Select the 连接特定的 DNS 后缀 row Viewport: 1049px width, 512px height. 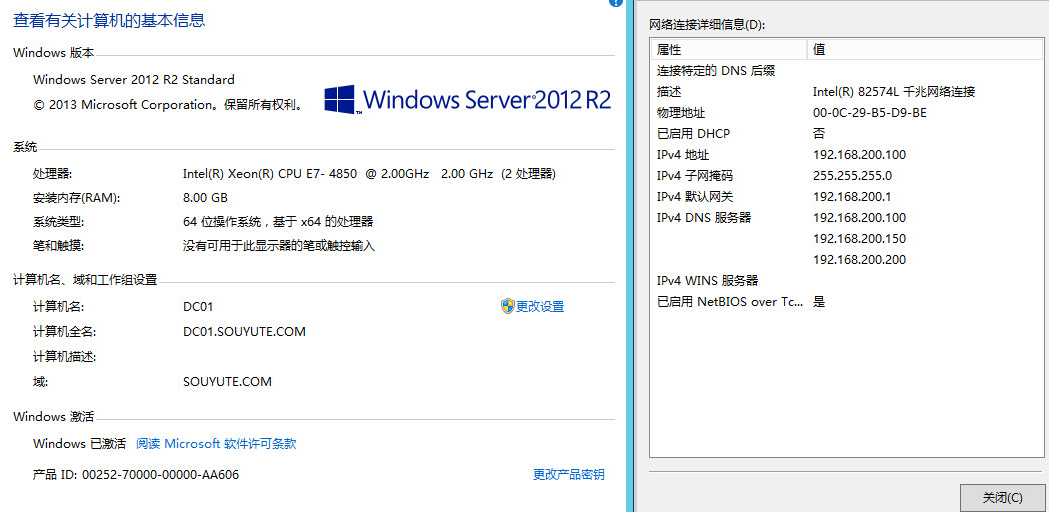pos(847,71)
